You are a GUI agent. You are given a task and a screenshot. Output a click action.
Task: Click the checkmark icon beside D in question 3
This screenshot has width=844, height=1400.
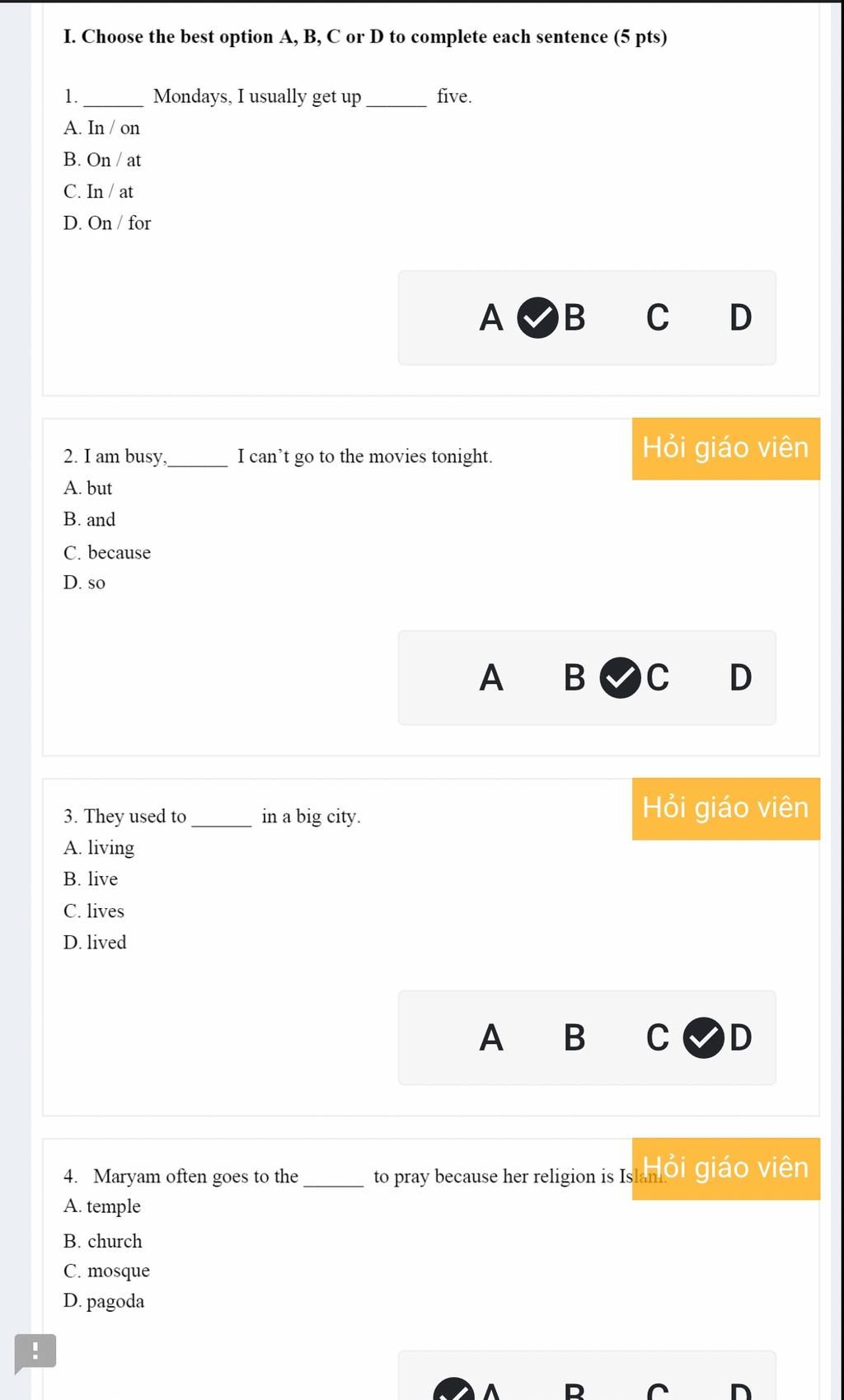[x=703, y=1038]
